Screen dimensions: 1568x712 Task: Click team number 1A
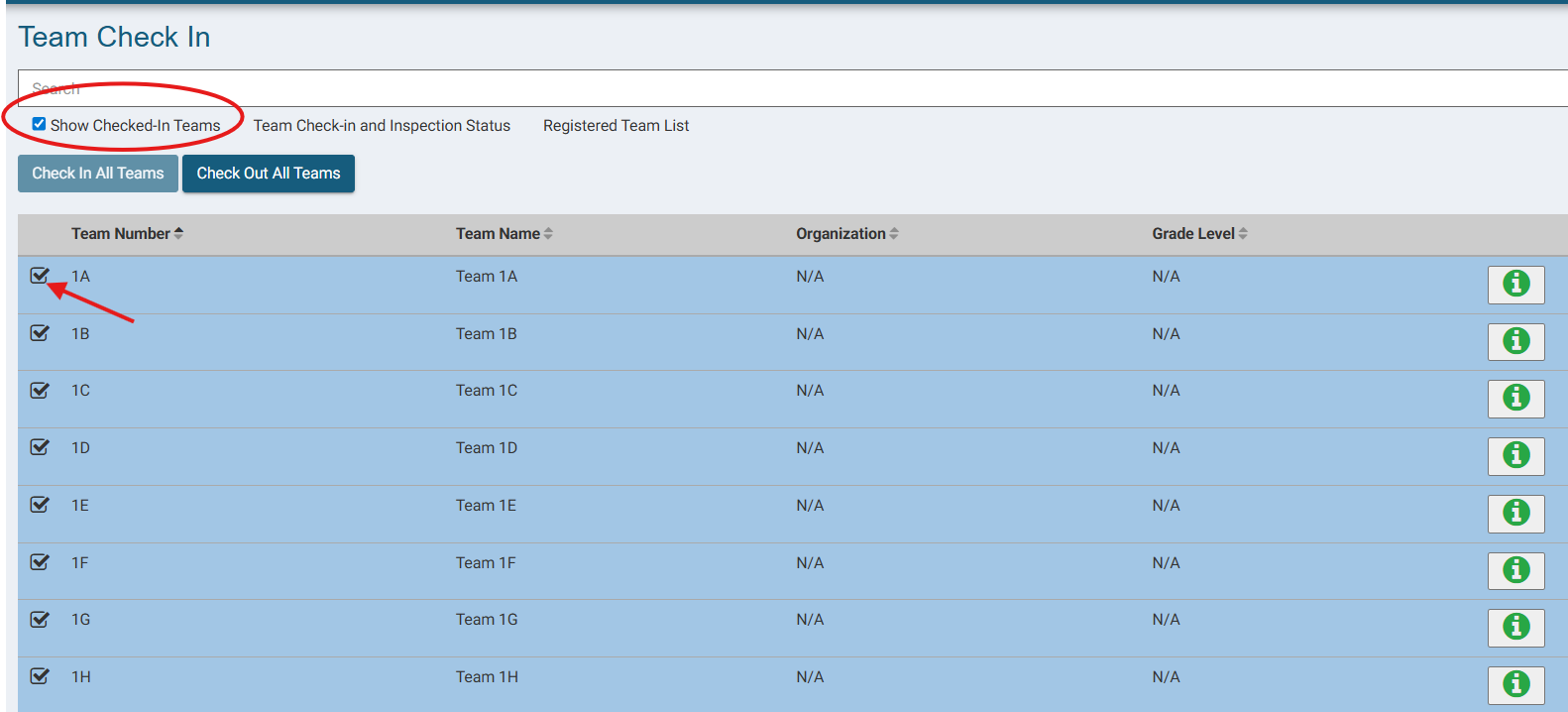tap(80, 277)
